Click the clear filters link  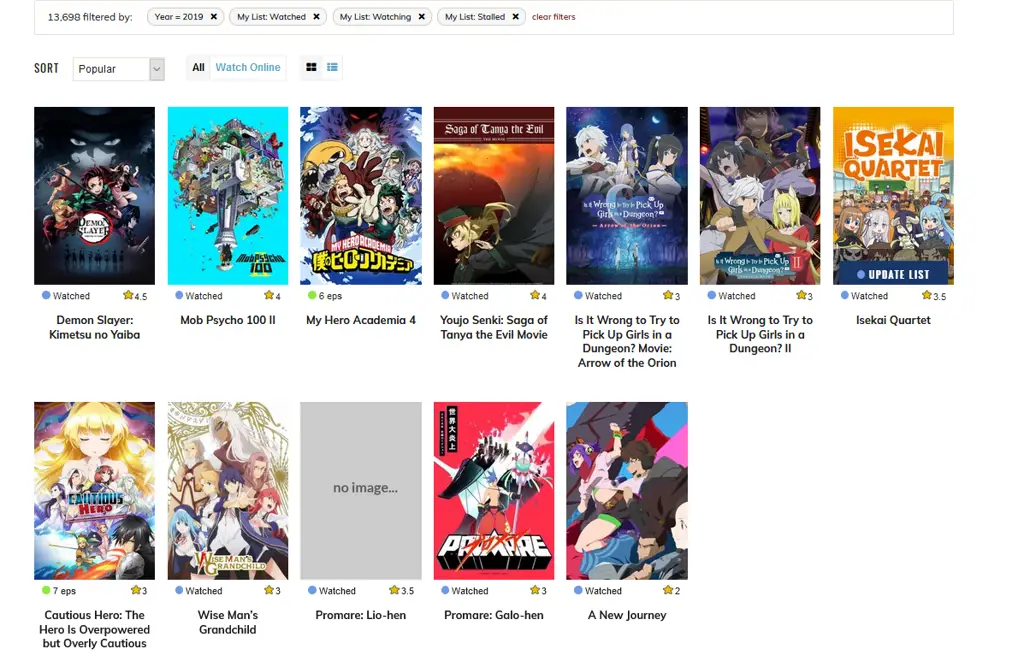click(553, 17)
